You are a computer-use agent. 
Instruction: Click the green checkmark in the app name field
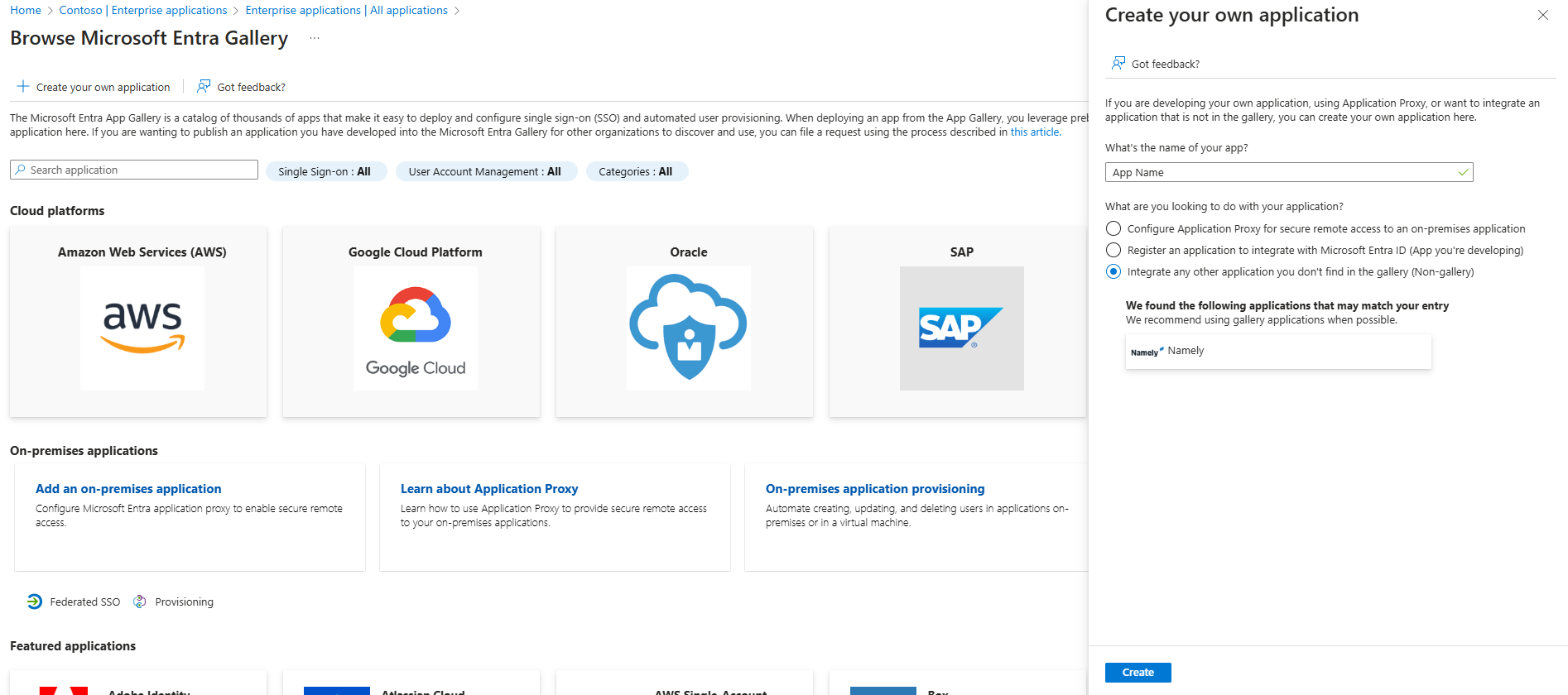(1463, 172)
